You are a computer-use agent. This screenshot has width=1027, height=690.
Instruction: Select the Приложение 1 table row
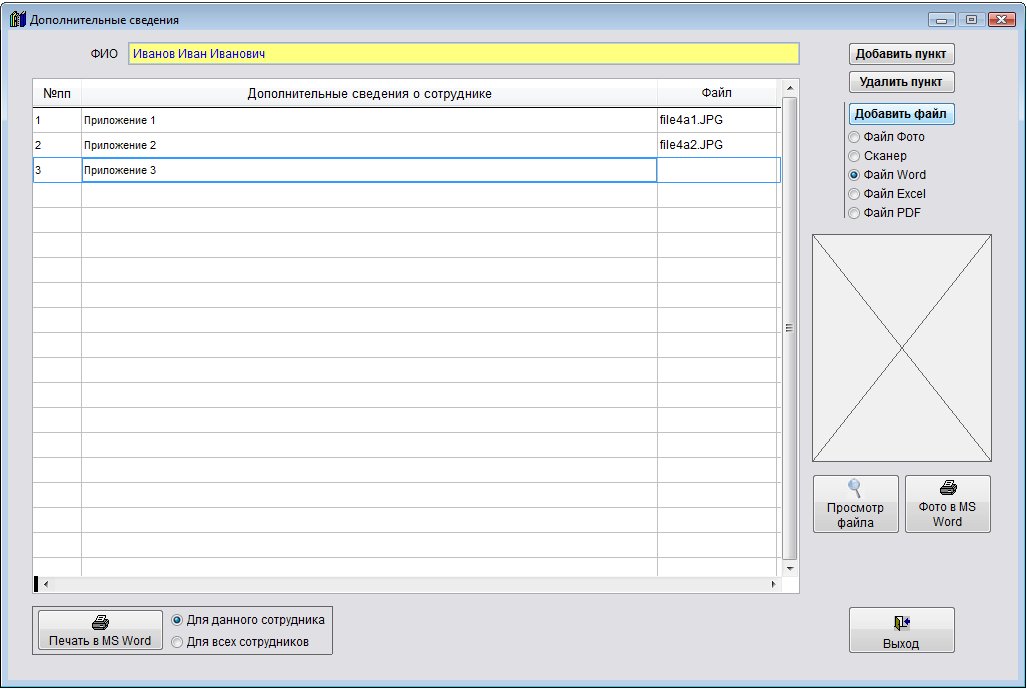tap(368, 121)
